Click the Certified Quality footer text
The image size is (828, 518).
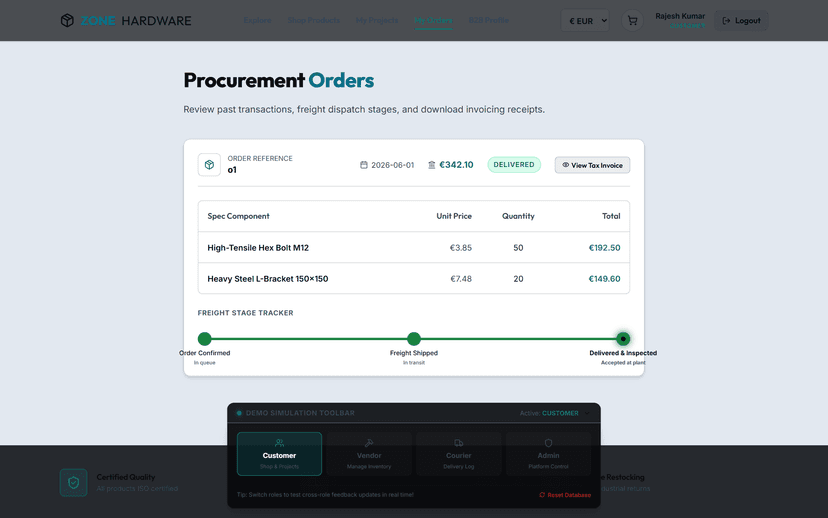point(126,477)
